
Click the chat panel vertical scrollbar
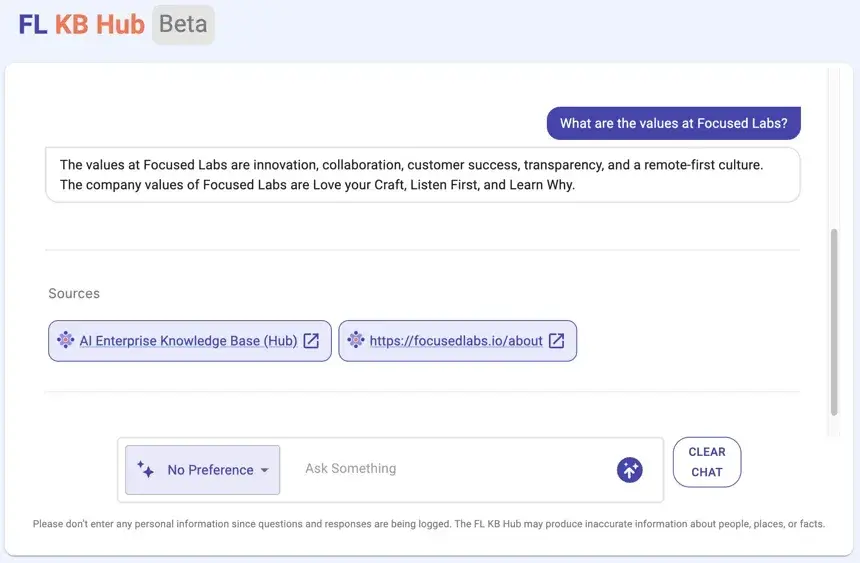click(834, 323)
